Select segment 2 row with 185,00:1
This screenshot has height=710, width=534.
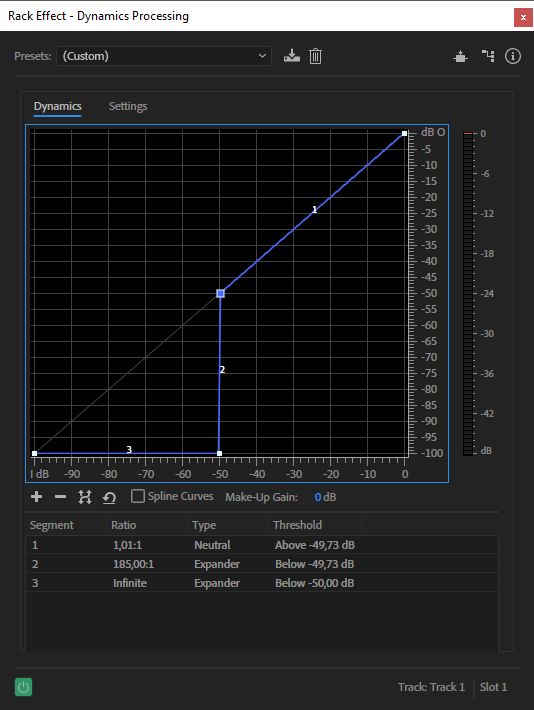click(x=262, y=564)
